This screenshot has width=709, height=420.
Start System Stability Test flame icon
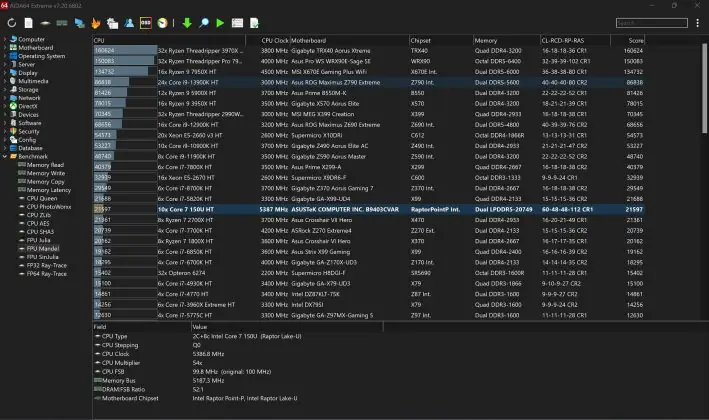[95, 23]
